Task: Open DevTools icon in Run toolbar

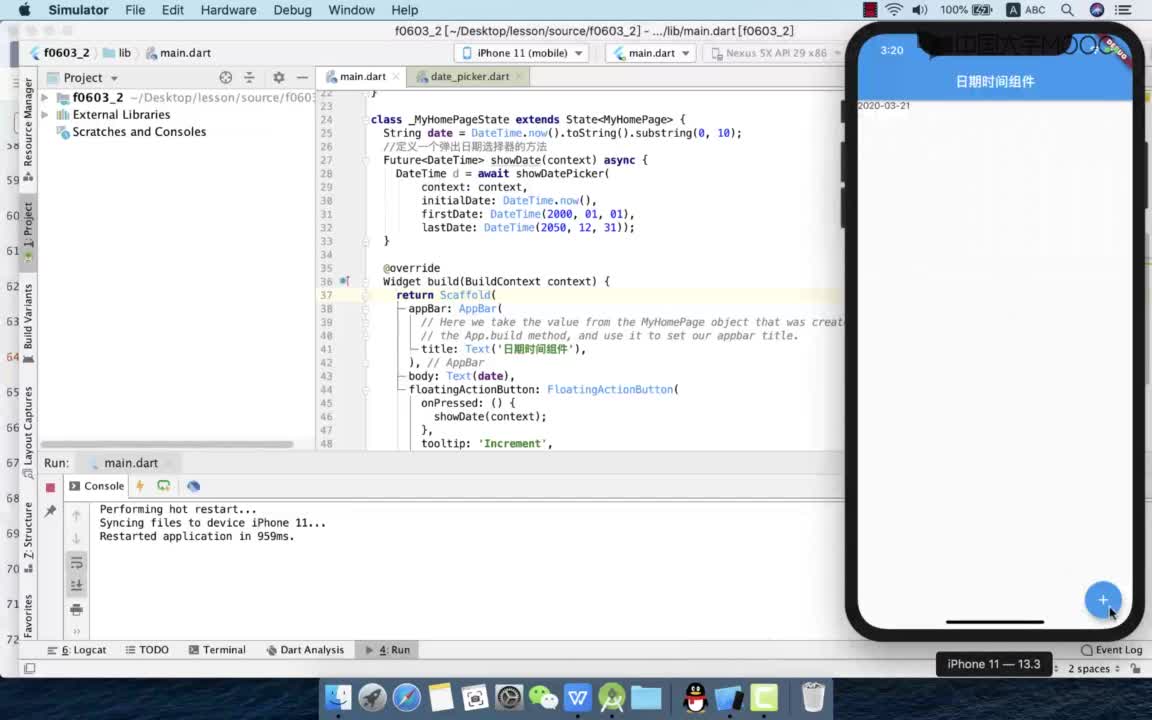Action: [193, 486]
